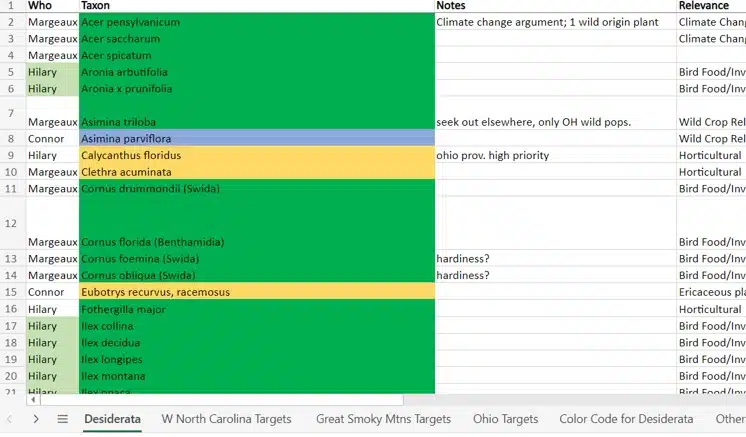Click the Acer pensylvanicum cell
This screenshot has width=746, height=437.
(x=257, y=22)
